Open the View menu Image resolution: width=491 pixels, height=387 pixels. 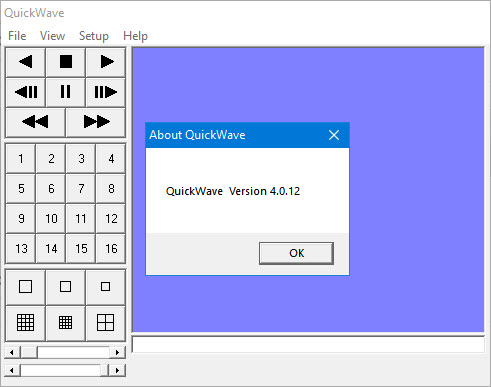(52, 36)
